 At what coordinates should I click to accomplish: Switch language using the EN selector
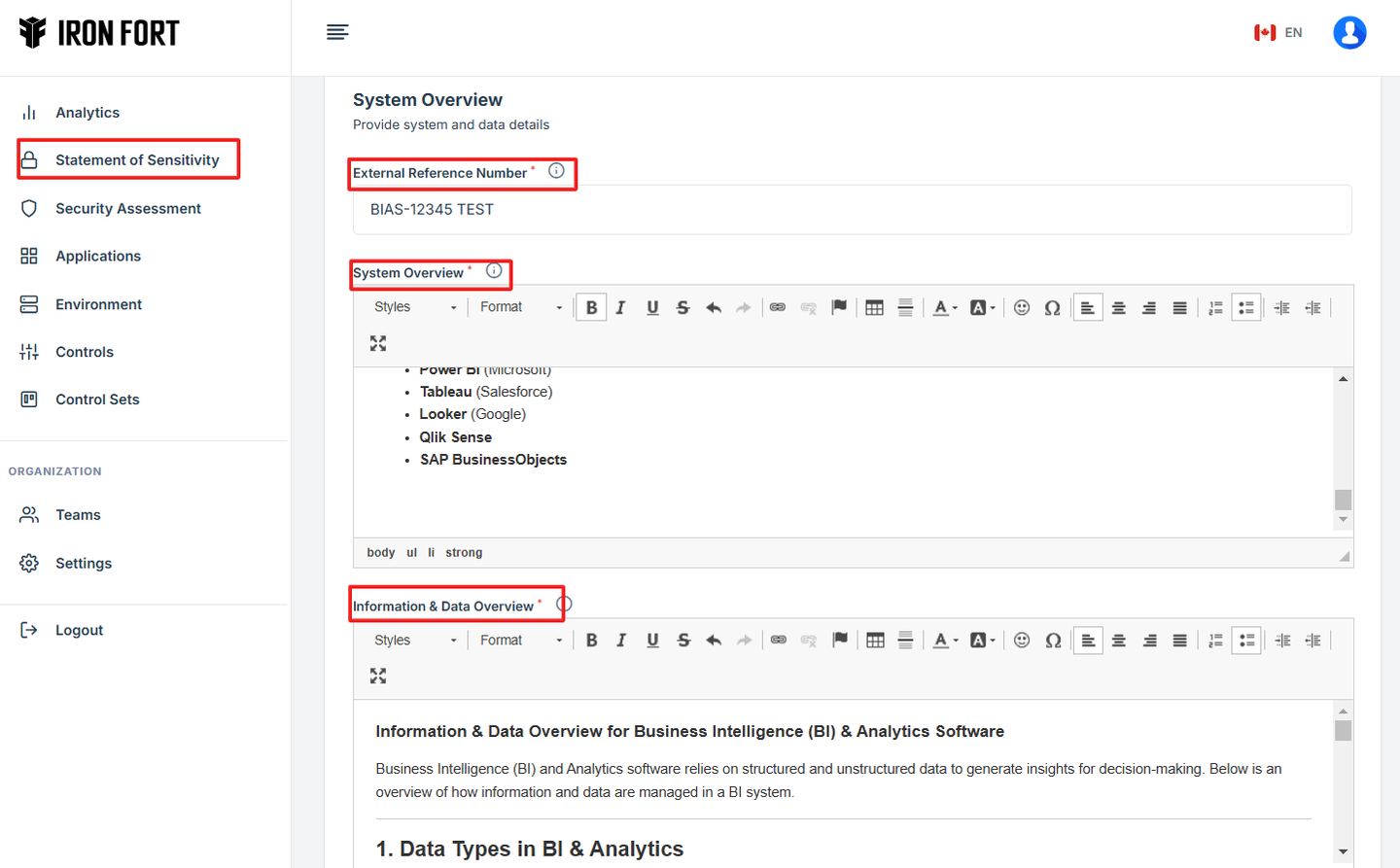1278,32
